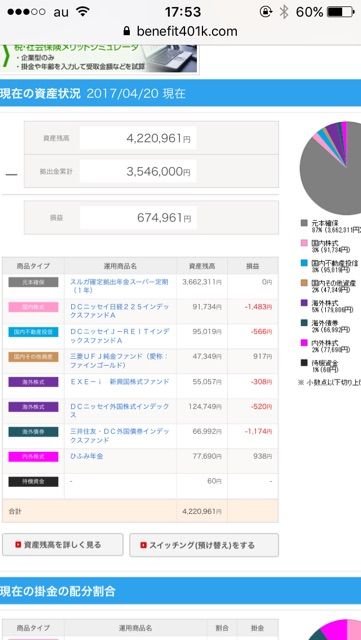Click スイッチング(預け替え)をする button
This screenshot has height=640, width=361.
pyautogui.click(x=204, y=545)
